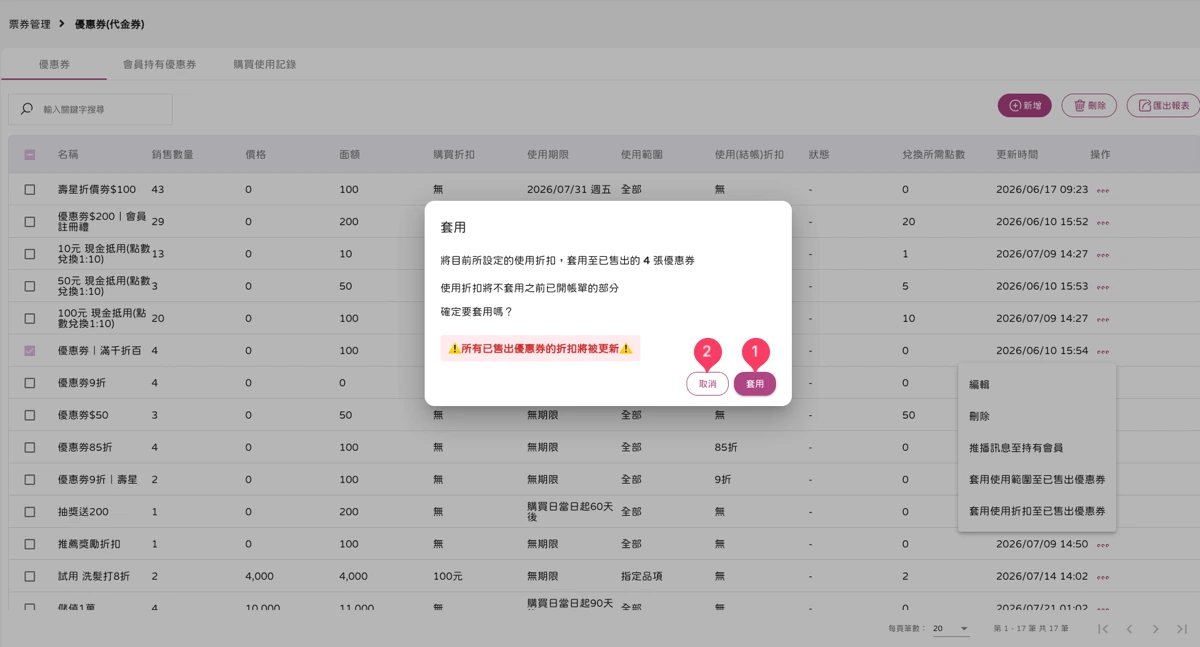
Task: Check the box for 優惠券$200|會員註冊禮
Action: click(x=29, y=222)
